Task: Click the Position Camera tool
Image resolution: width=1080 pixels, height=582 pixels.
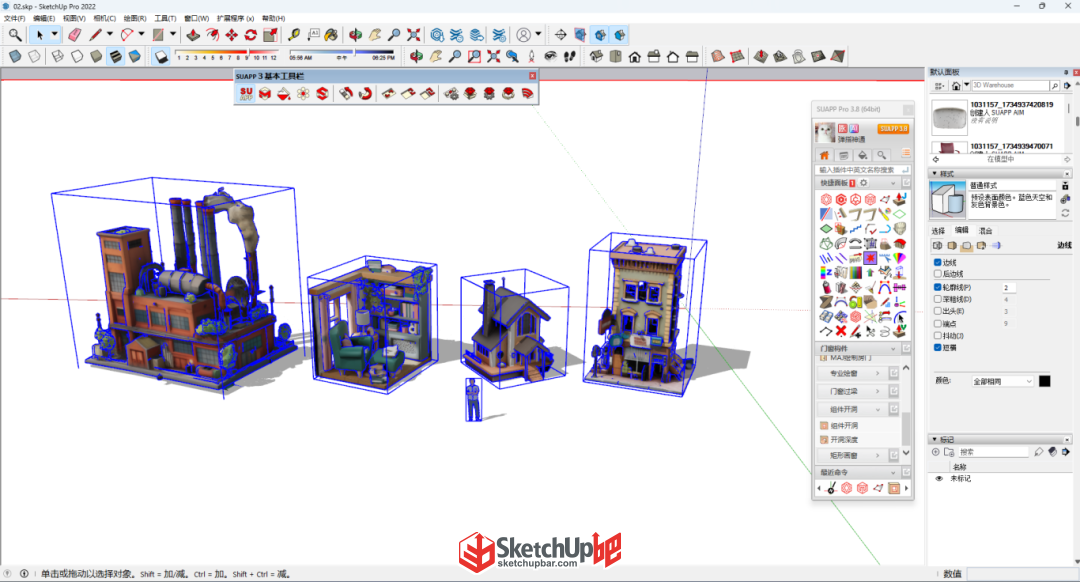Action: 531,56
